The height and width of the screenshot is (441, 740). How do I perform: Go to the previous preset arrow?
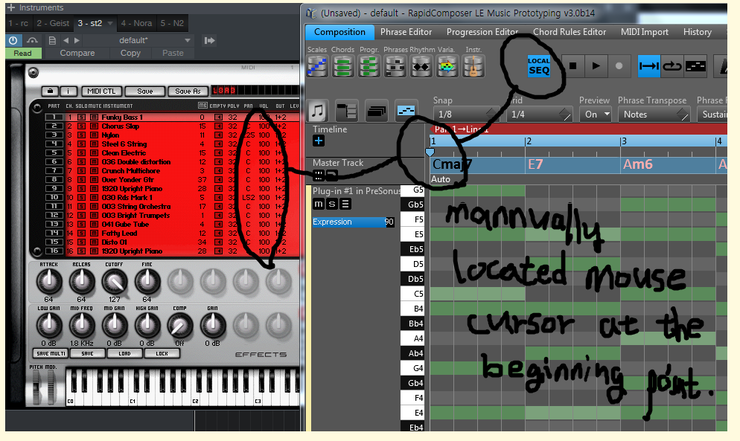[66, 41]
